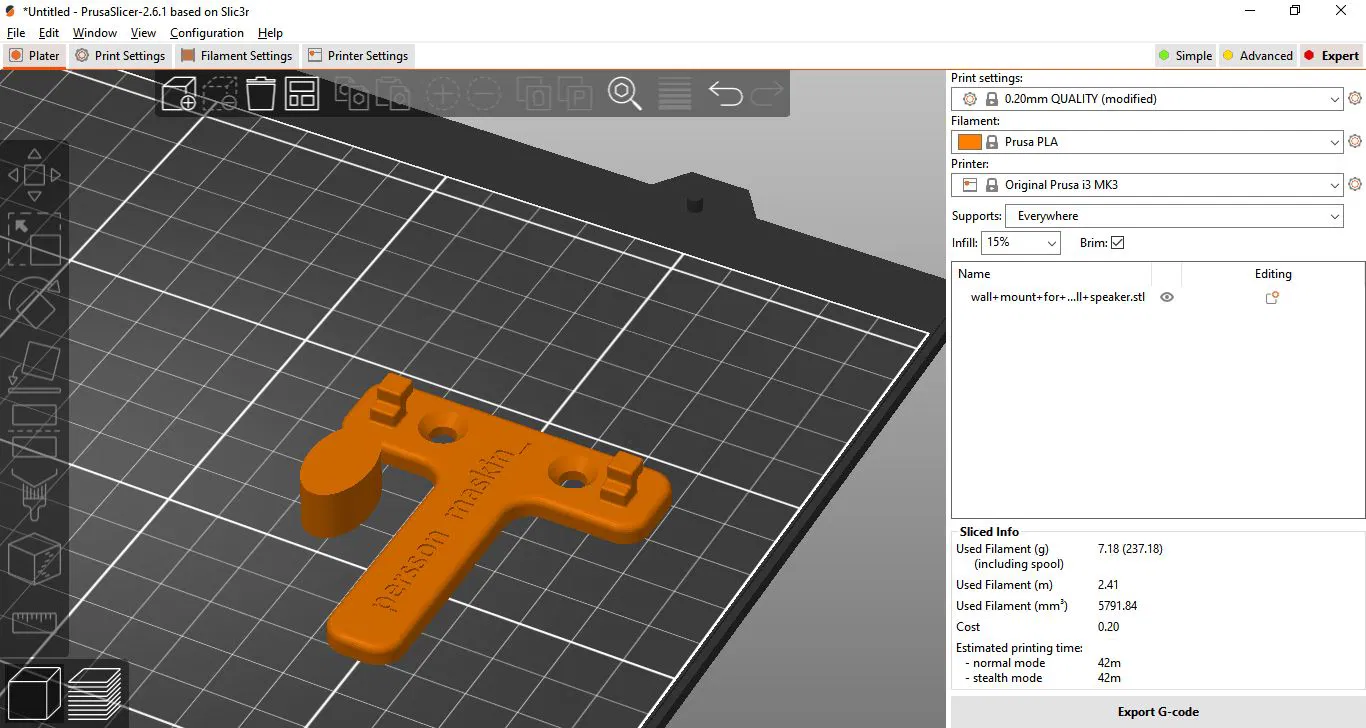Click the editing icon for the STL object
This screenshot has height=728, width=1366.
pyautogui.click(x=1272, y=297)
